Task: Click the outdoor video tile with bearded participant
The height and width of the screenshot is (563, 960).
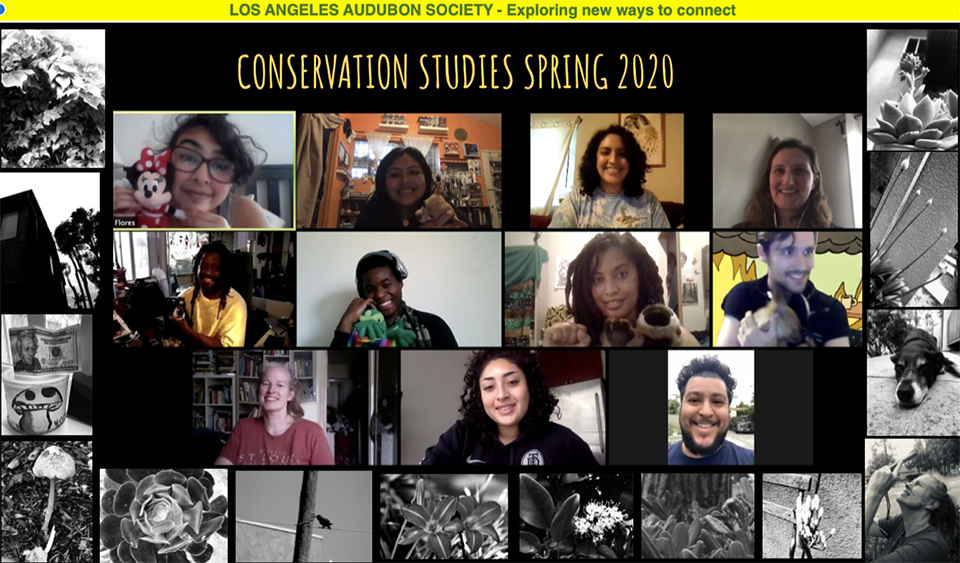Action: click(x=711, y=408)
